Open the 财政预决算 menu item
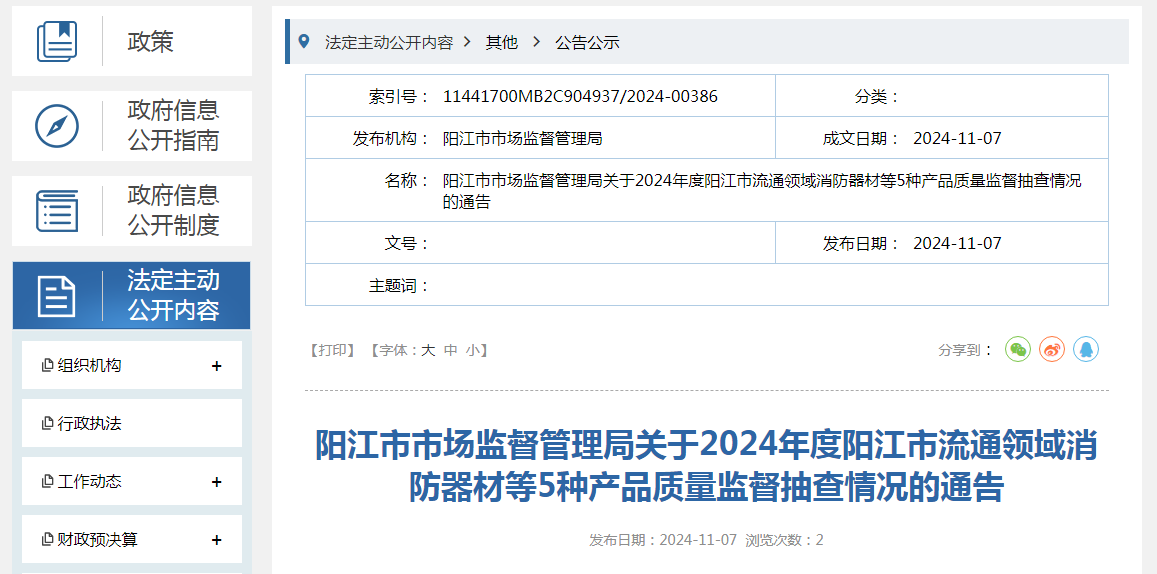 (132, 540)
